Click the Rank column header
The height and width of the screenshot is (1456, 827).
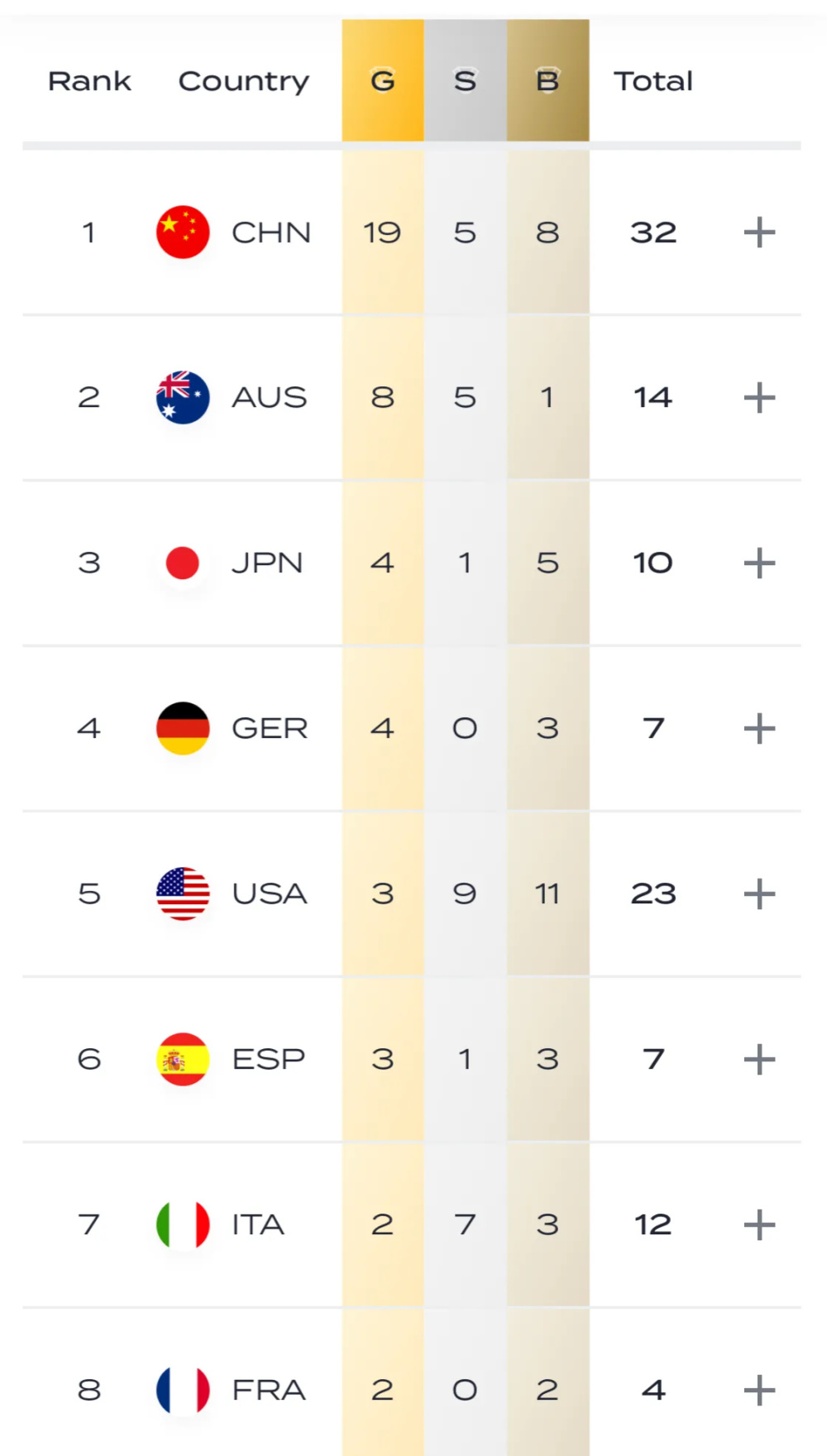click(x=89, y=81)
